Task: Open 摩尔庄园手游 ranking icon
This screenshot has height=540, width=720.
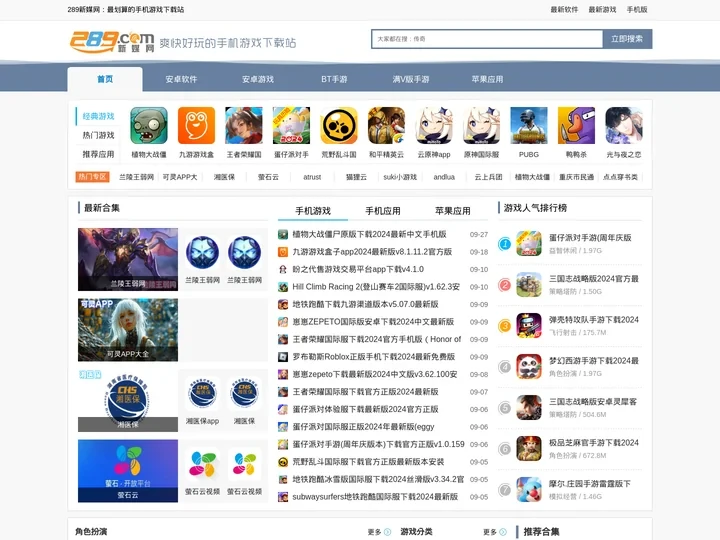Action: 529,489
